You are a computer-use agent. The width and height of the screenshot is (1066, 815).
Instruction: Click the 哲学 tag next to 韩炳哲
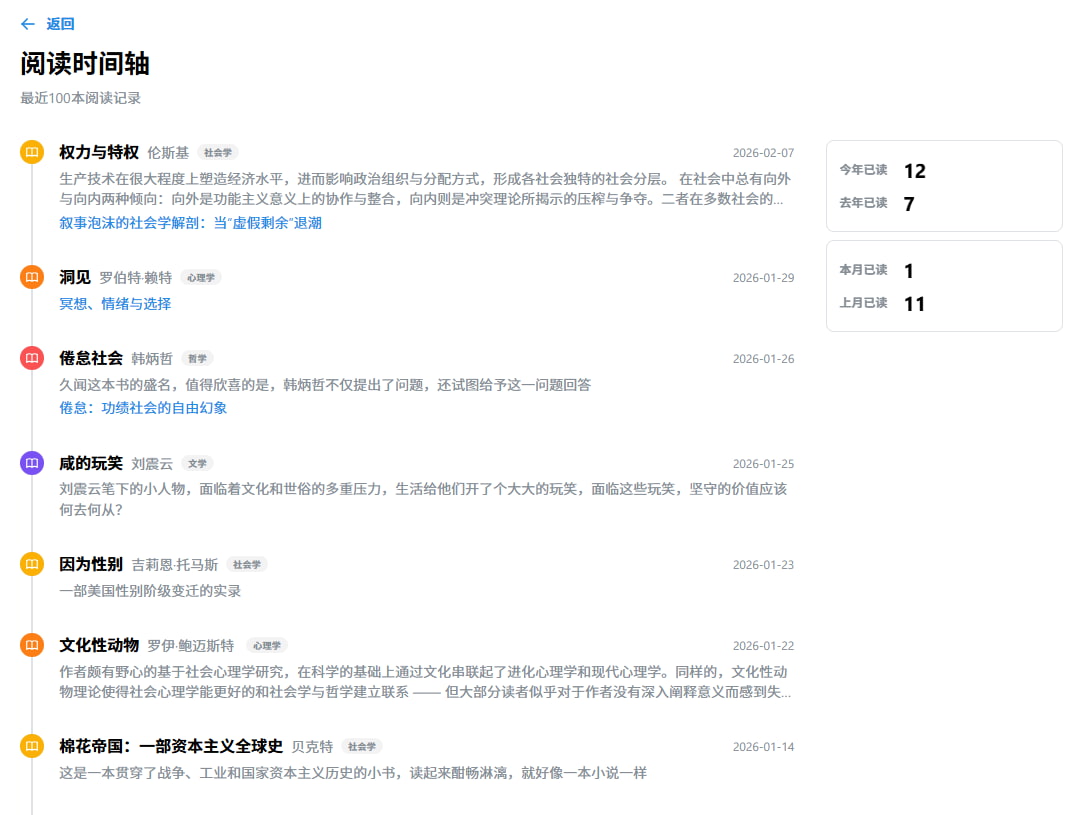(197, 359)
